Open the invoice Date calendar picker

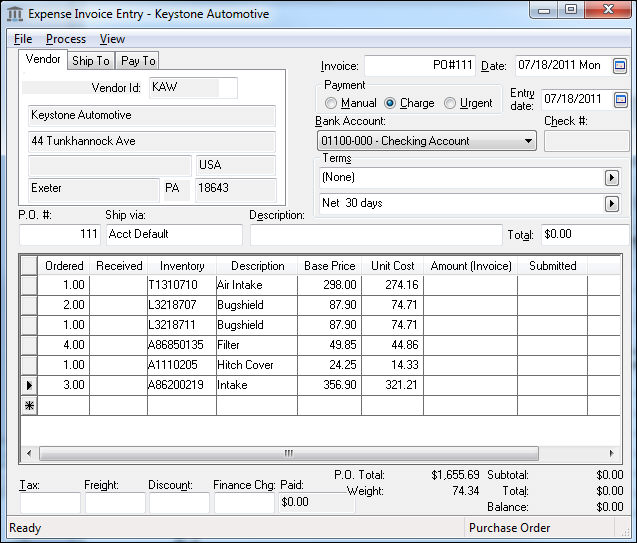620,66
